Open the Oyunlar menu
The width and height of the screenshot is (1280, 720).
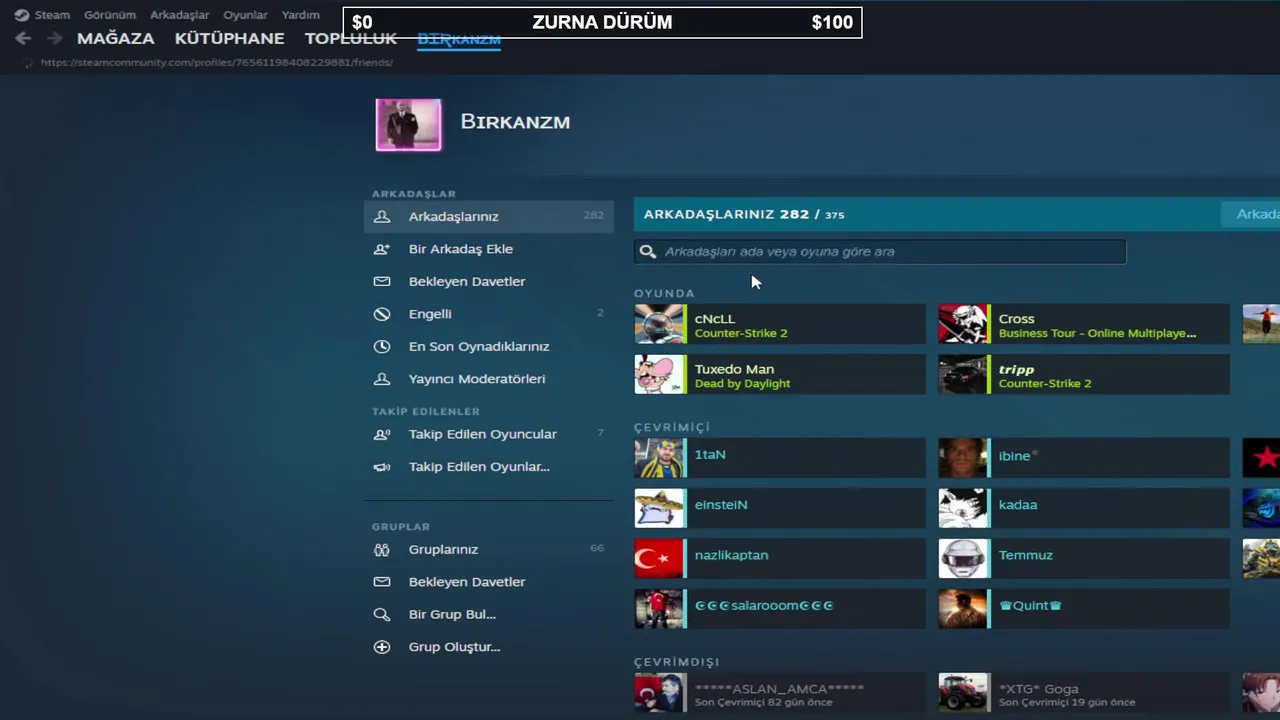point(245,15)
